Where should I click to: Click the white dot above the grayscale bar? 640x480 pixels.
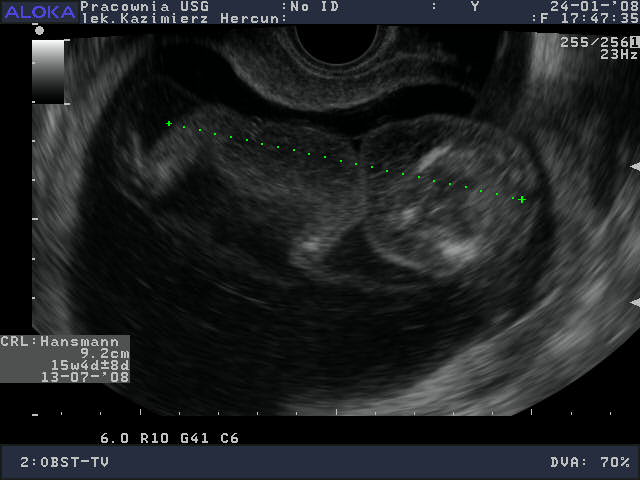(x=39, y=30)
